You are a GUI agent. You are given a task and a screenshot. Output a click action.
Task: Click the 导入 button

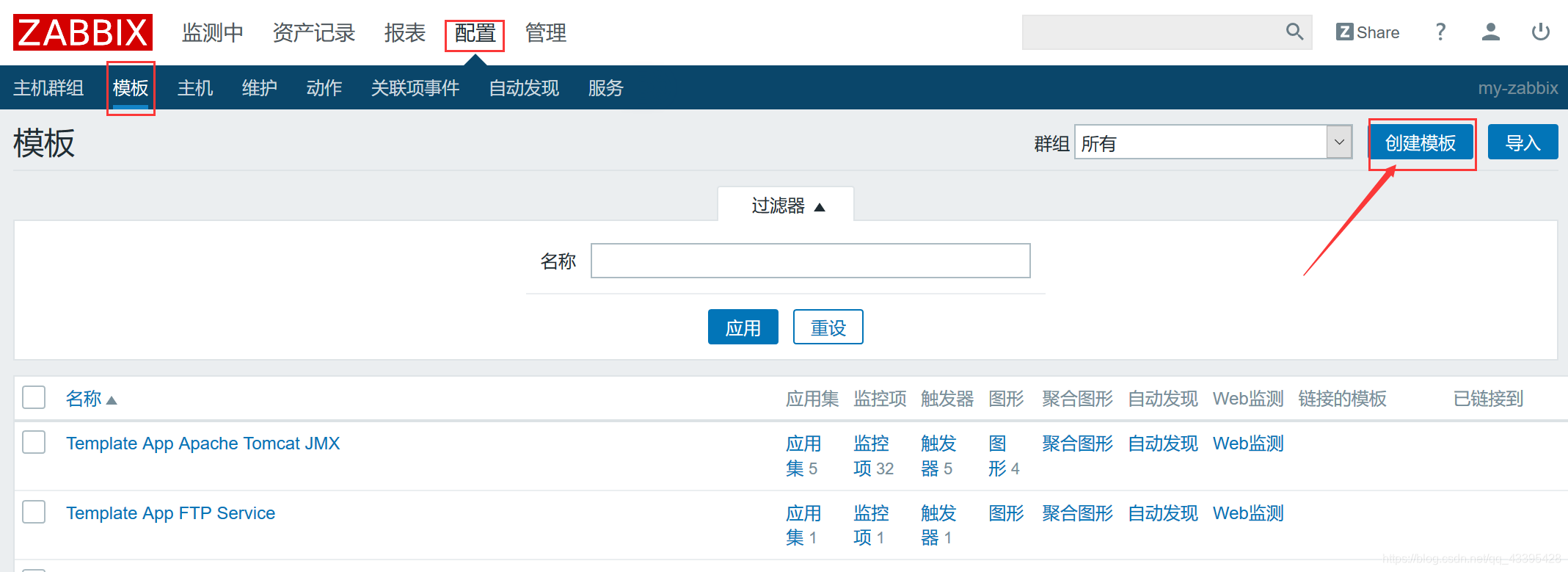[x=1523, y=142]
